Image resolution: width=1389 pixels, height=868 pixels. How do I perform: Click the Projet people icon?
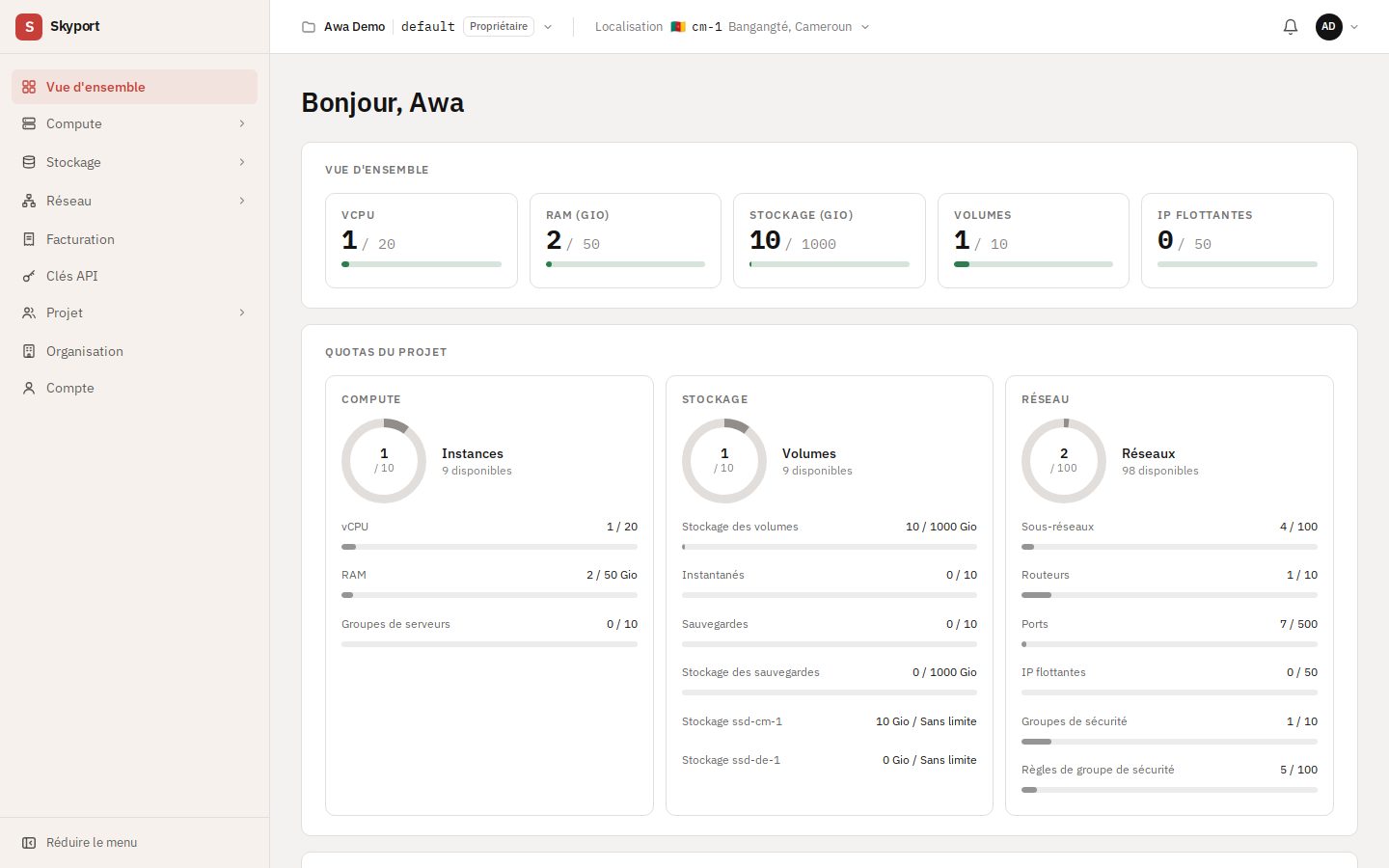click(29, 312)
